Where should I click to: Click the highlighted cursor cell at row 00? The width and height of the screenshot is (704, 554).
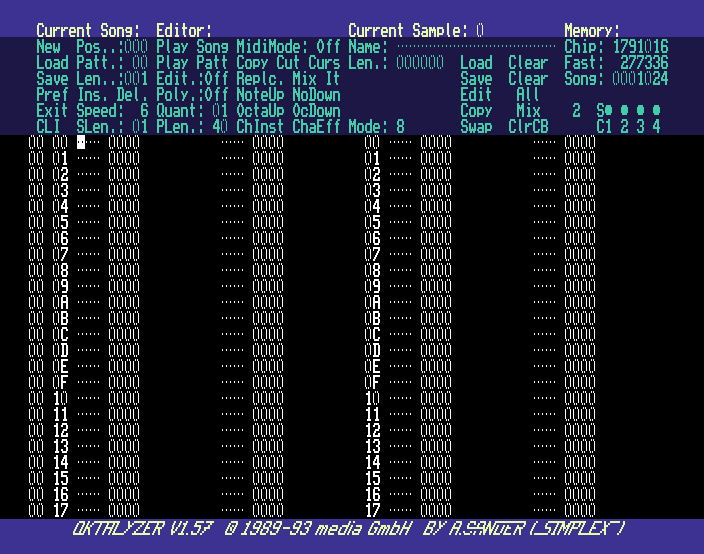(x=81, y=143)
